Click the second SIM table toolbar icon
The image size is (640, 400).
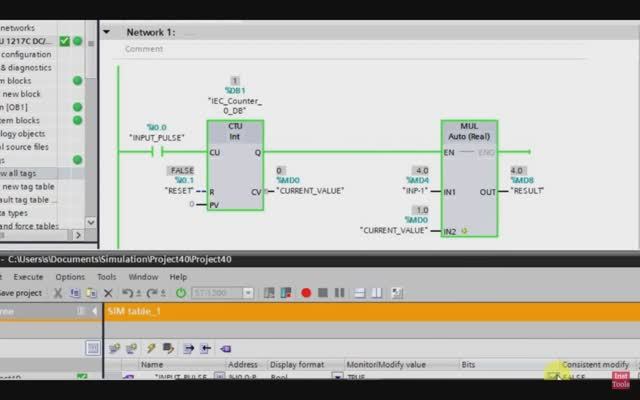pyautogui.click(x=131, y=348)
